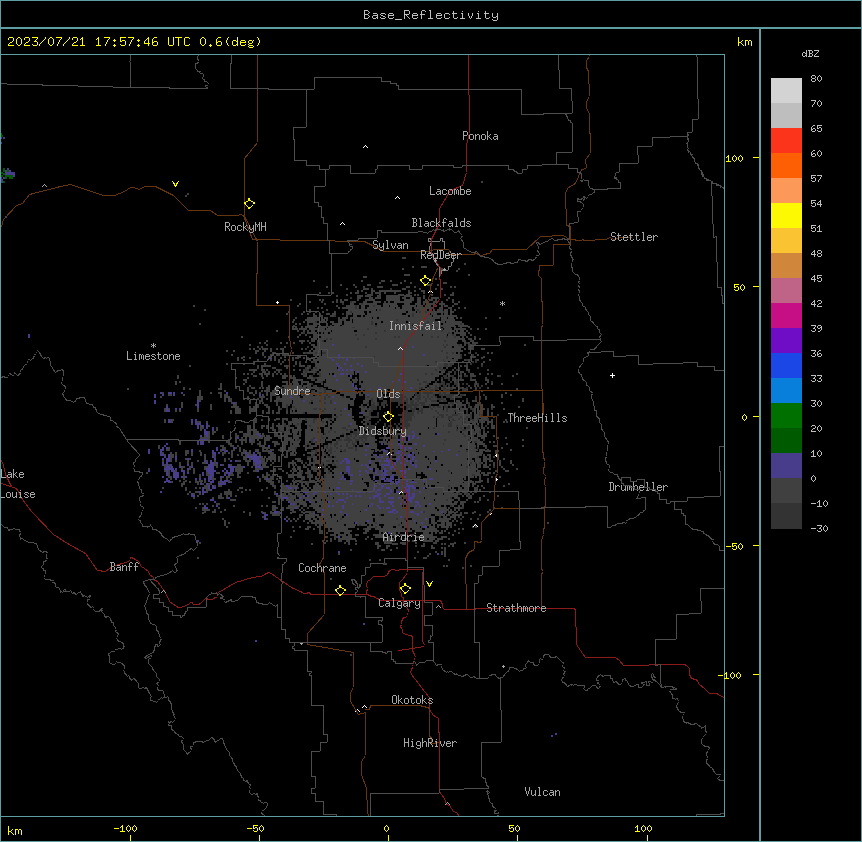
Task: Click the yellow diamond marker below Cochrane label
Action: (340, 591)
